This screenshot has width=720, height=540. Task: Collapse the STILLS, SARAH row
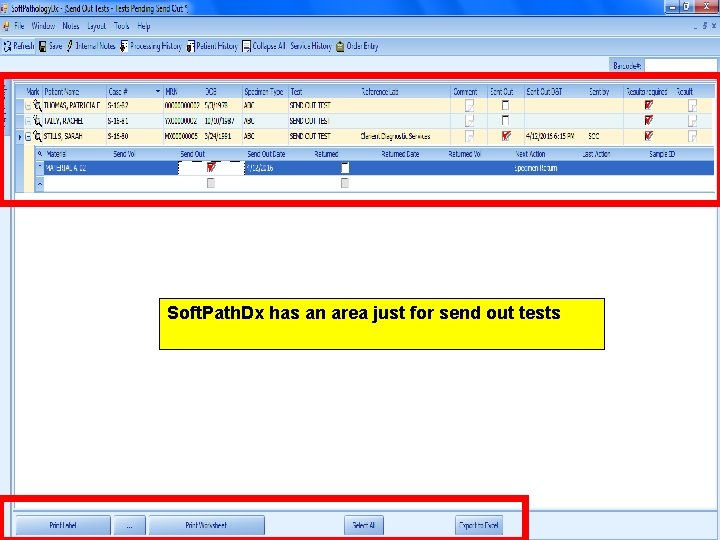[28, 136]
